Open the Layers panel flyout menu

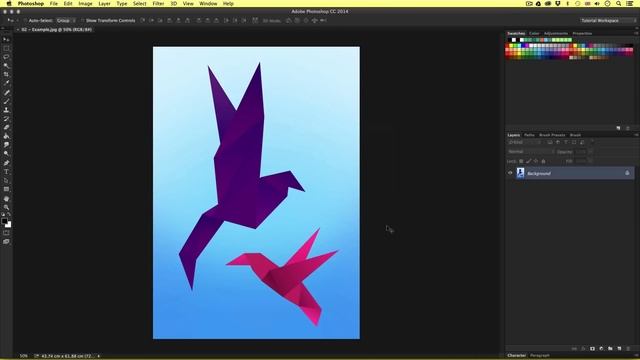click(636, 135)
